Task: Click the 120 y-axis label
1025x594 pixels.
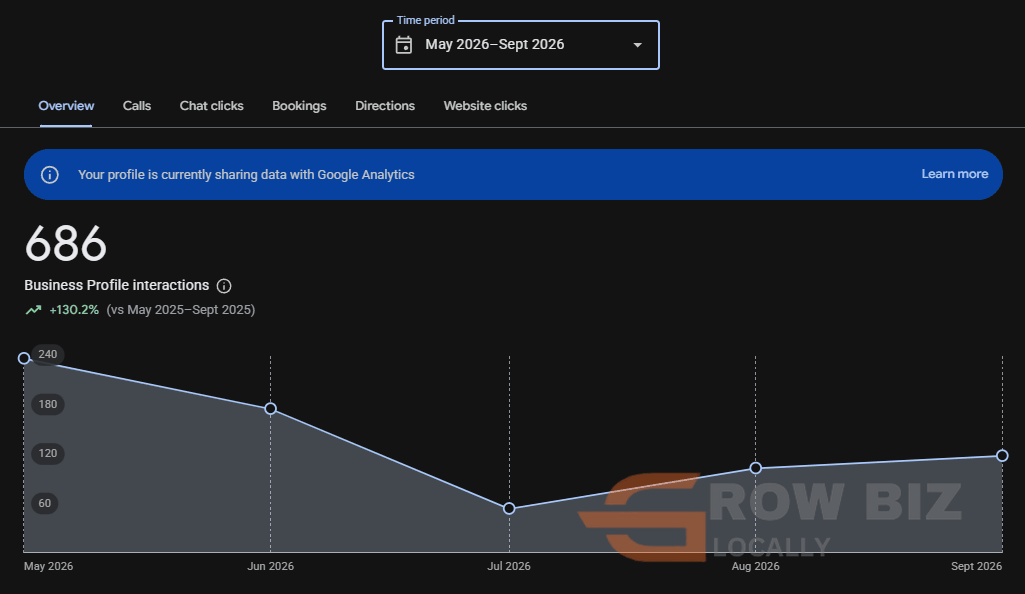Action: click(x=48, y=453)
